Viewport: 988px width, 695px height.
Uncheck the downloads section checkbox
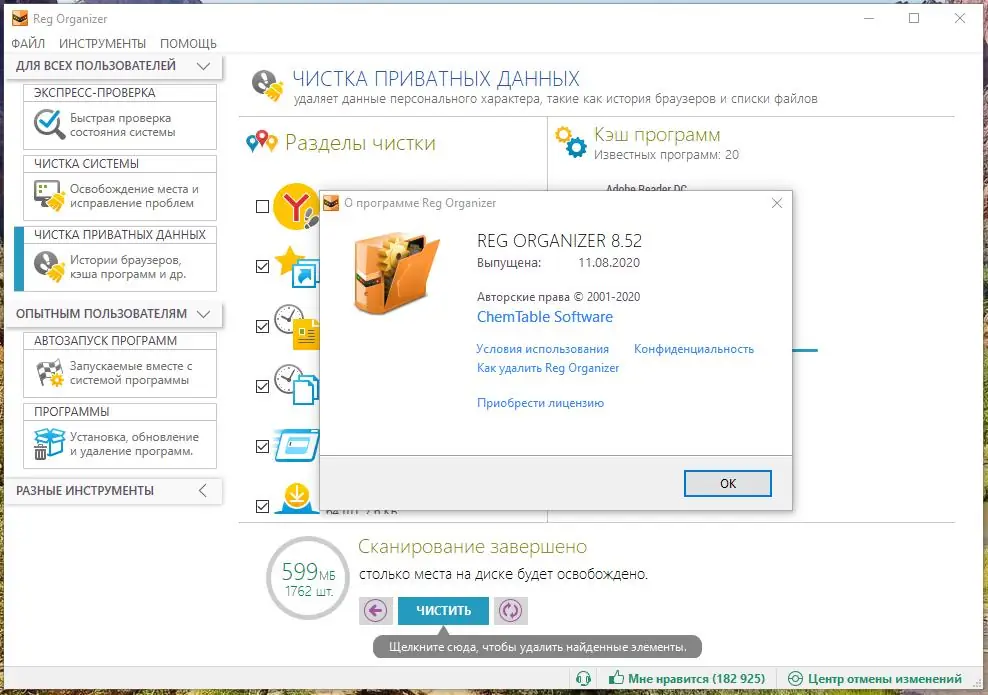pos(263,506)
